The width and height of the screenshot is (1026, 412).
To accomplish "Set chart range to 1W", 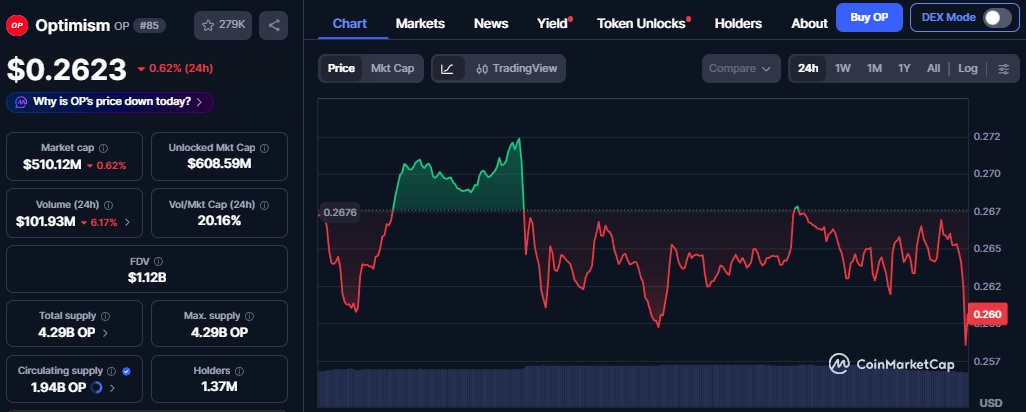I will (x=843, y=69).
